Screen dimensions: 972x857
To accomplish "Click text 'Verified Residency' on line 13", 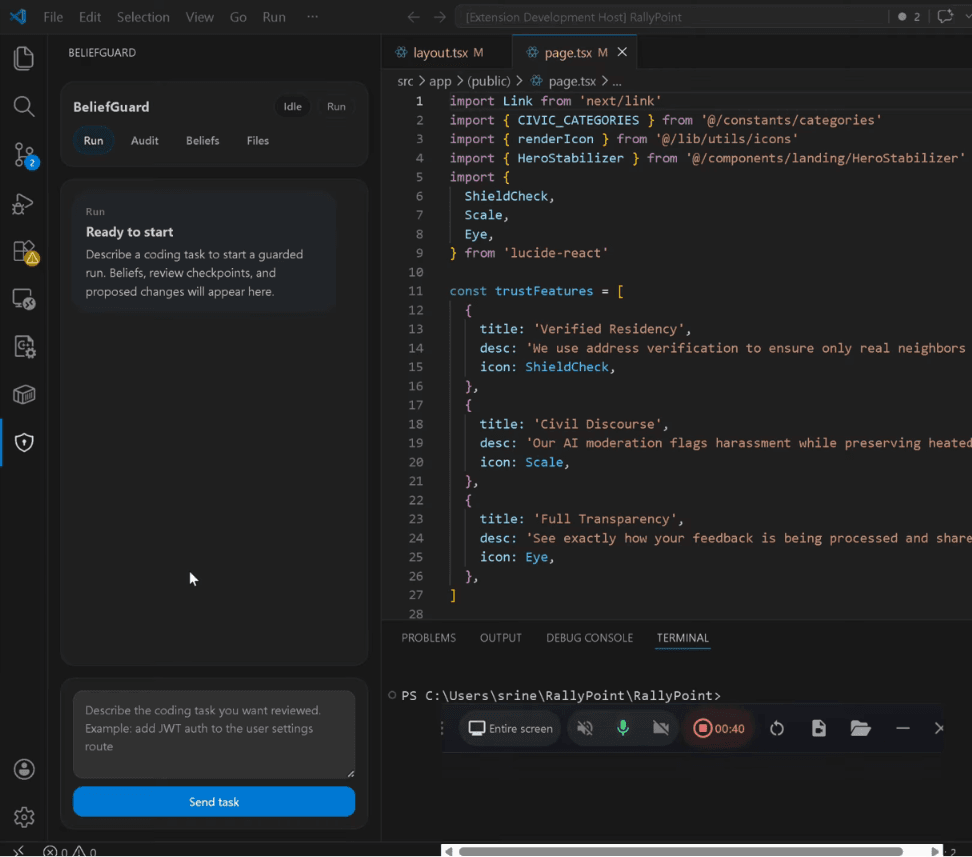I will click(x=611, y=329).
